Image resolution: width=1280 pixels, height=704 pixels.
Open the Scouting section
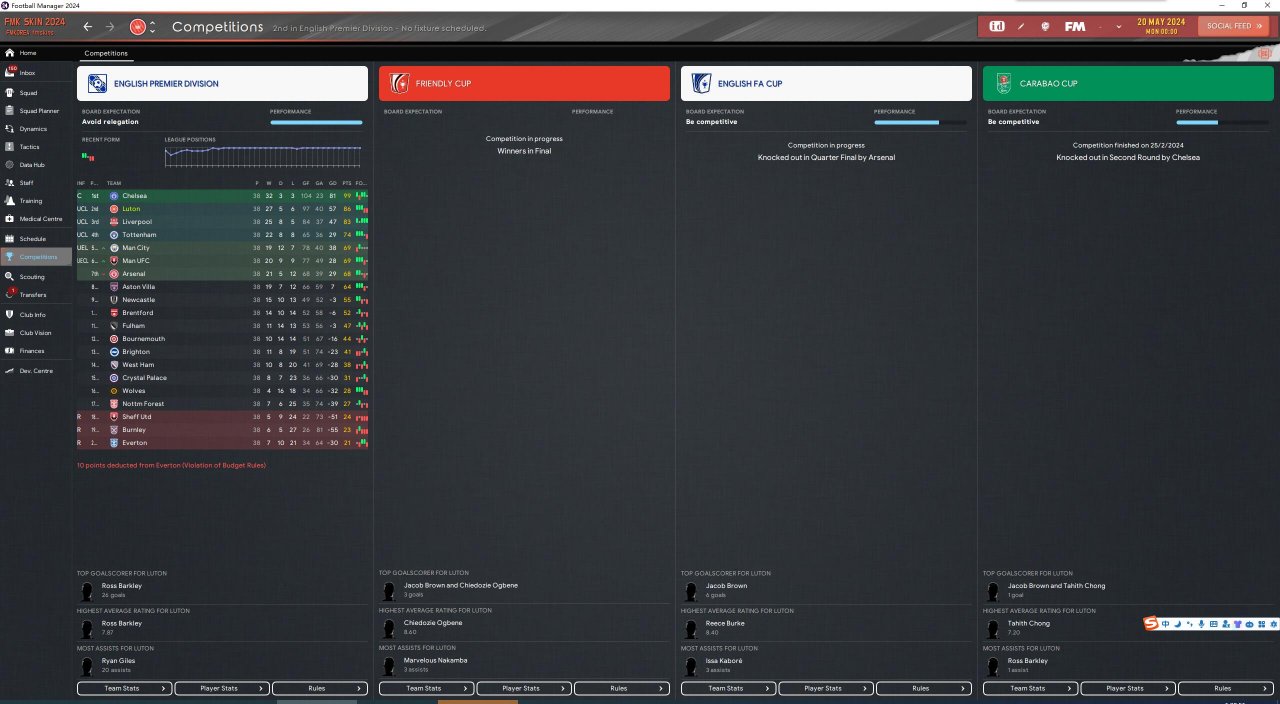36,277
